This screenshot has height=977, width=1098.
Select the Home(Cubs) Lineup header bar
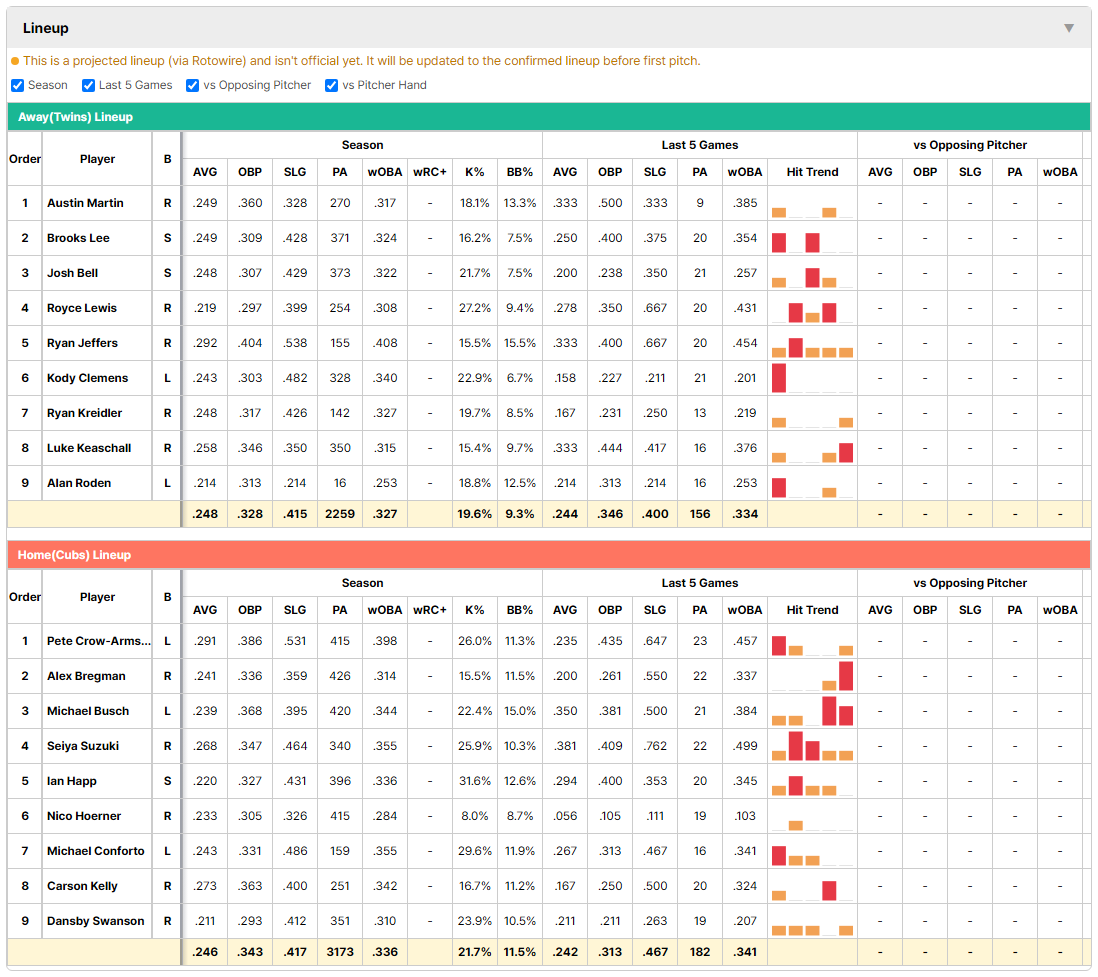[549, 555]
